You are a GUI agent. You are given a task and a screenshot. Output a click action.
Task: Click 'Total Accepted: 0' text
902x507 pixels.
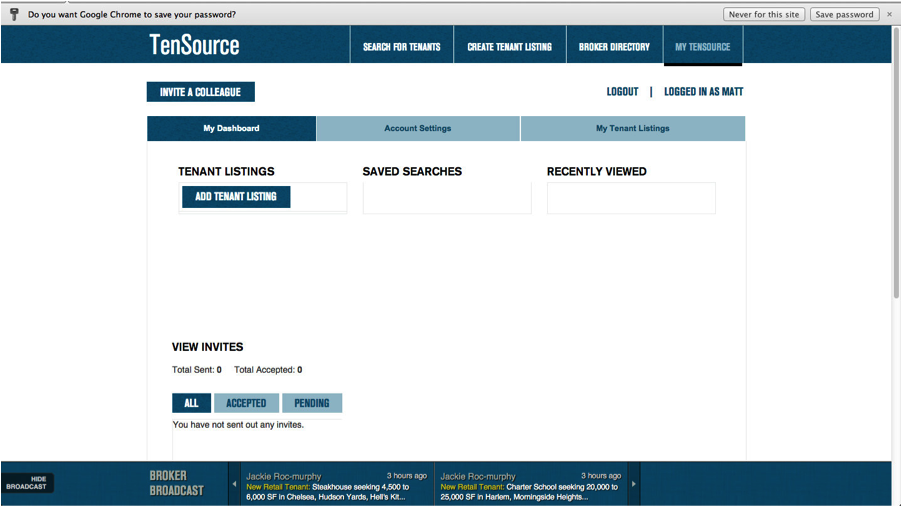[x=268, y=369]
